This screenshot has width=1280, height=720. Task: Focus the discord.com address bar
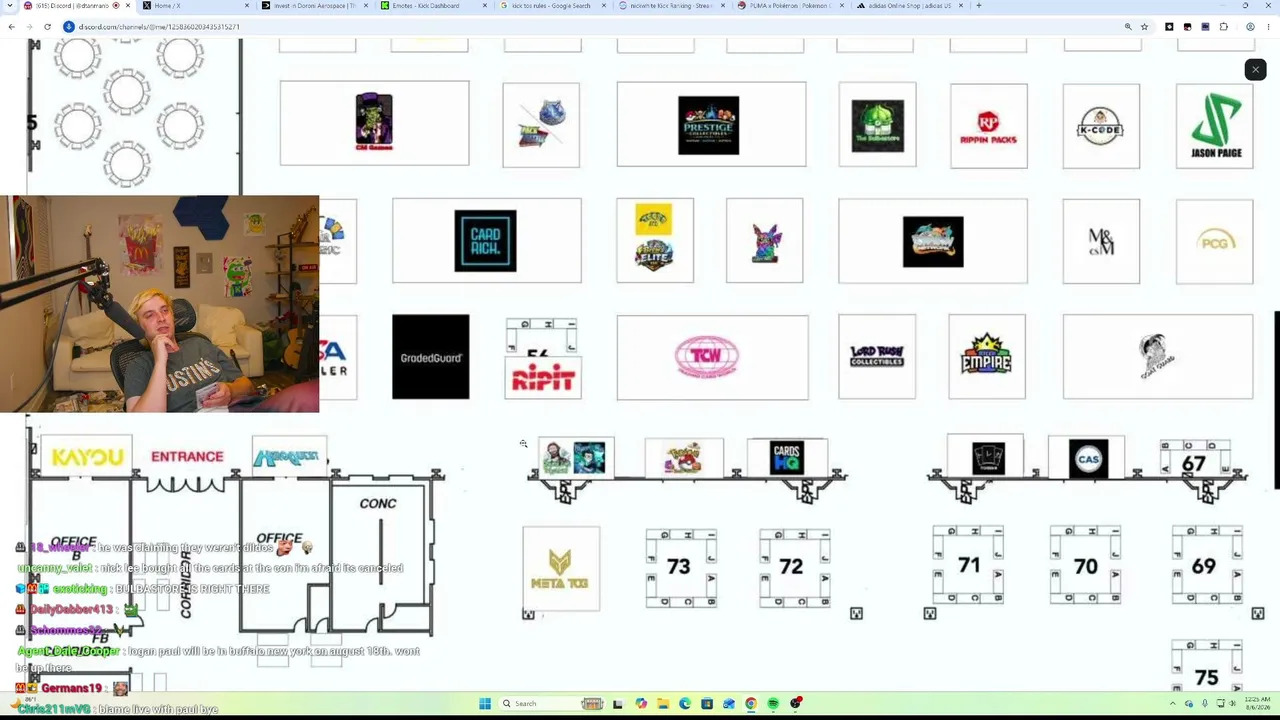click(x=590, y=27)
